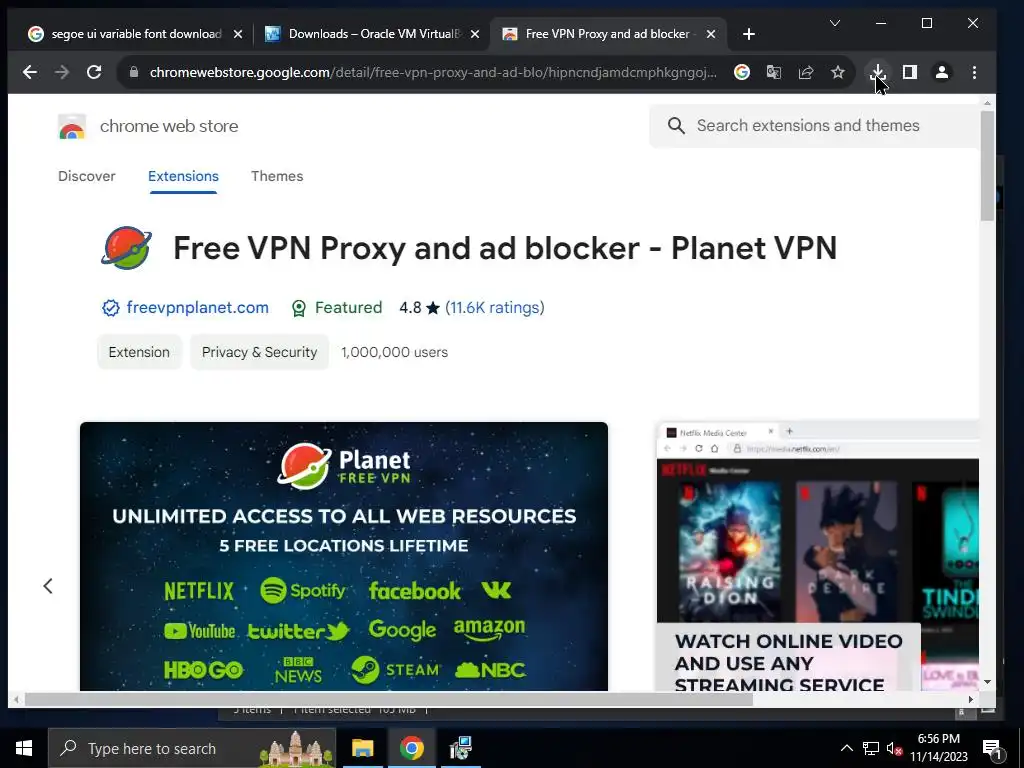Bookmark this tab with the star

(838, 72)
